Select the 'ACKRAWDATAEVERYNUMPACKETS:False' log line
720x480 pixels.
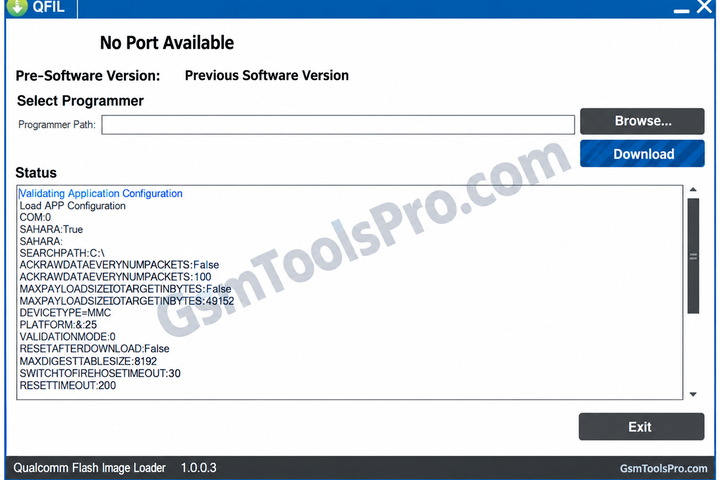click(x=119, y=265)
